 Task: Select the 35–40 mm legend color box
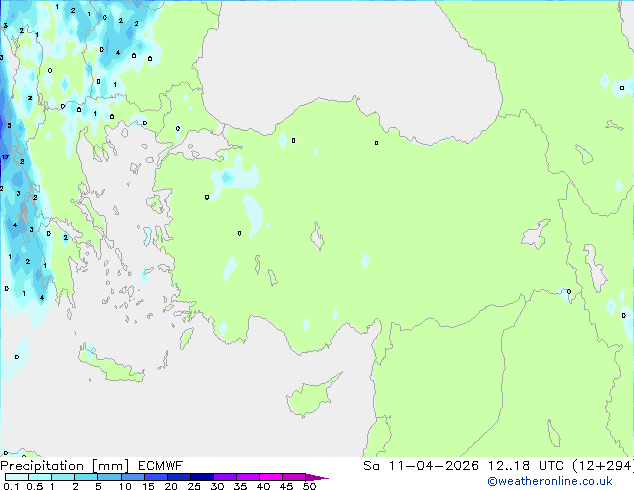click(x=247, y=477)
